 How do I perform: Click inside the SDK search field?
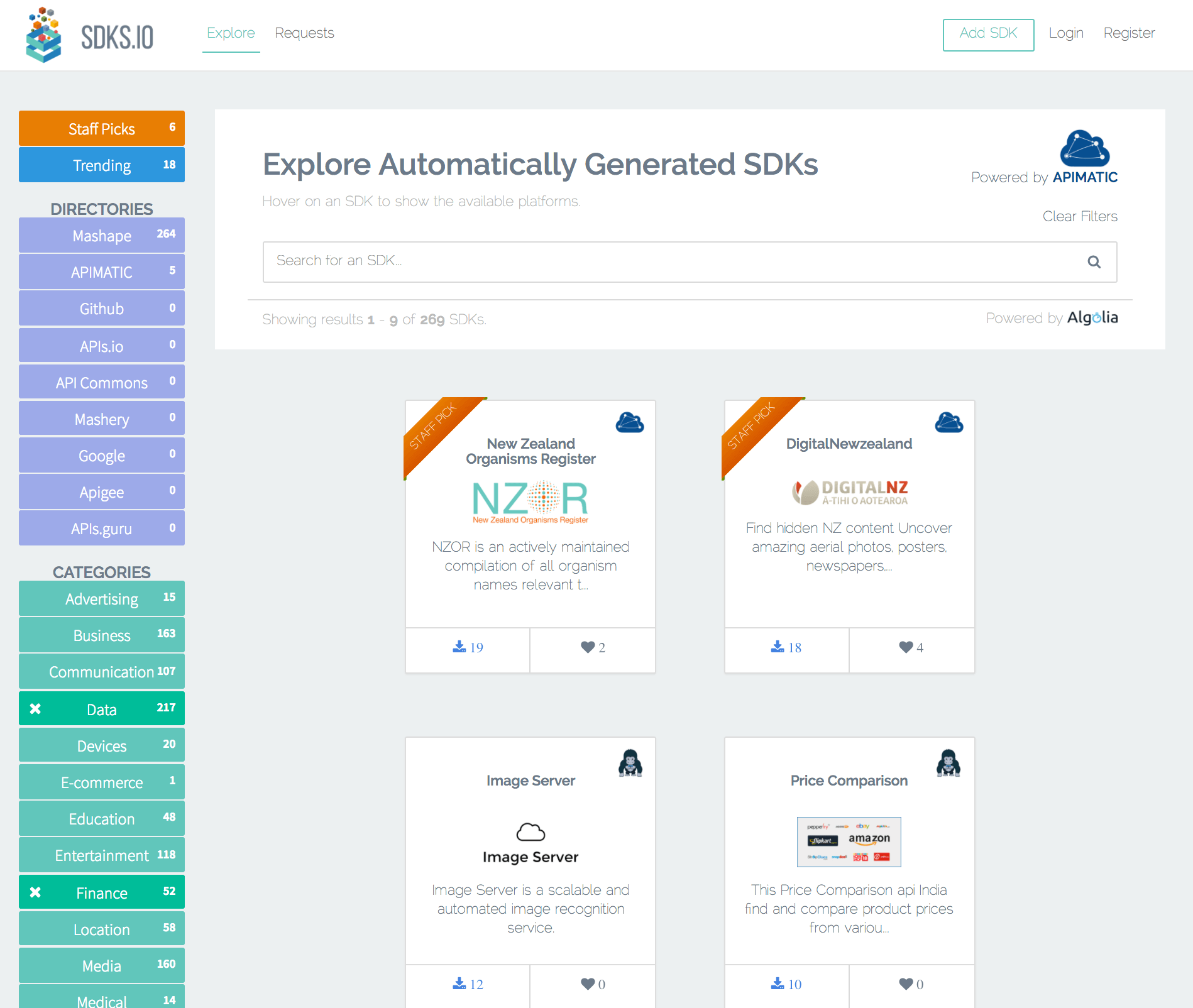(x=566, y=261)
